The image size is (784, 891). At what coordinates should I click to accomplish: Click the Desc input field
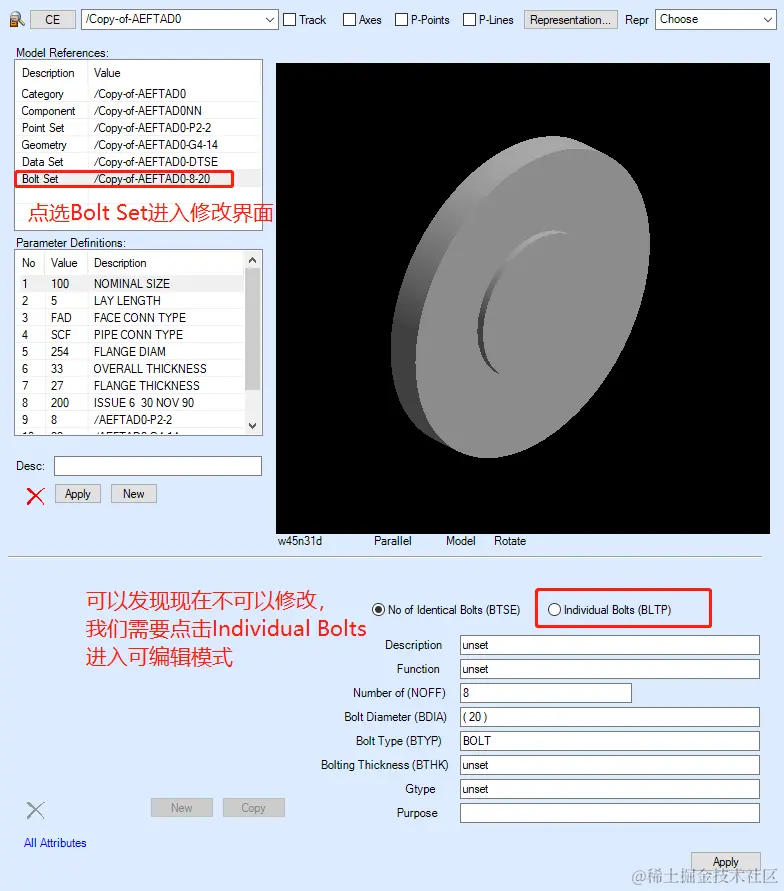[158, 466]
